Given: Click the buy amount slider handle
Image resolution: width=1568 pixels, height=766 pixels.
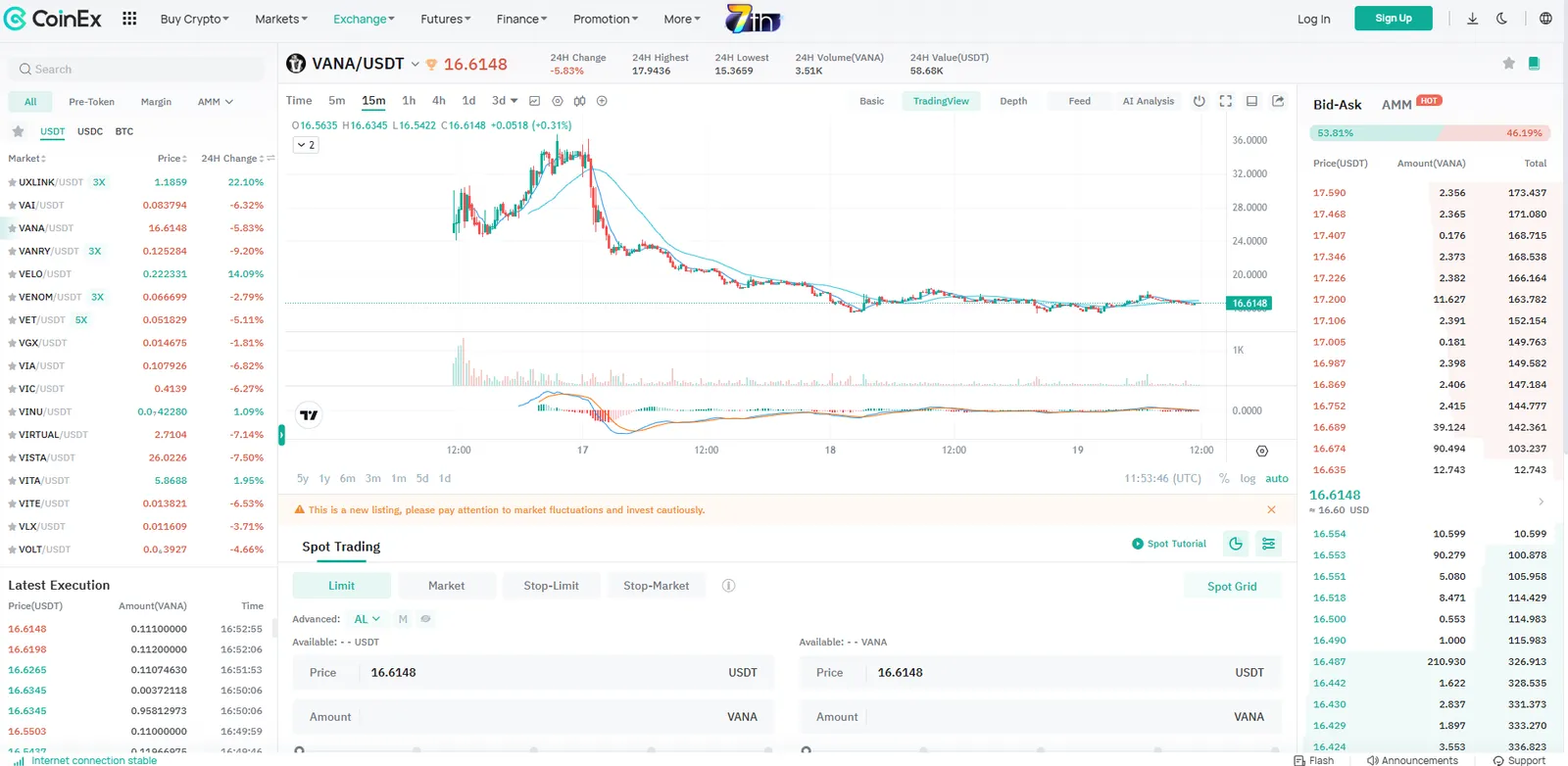Looking at the screenshot, I should (x=299, y=751).
